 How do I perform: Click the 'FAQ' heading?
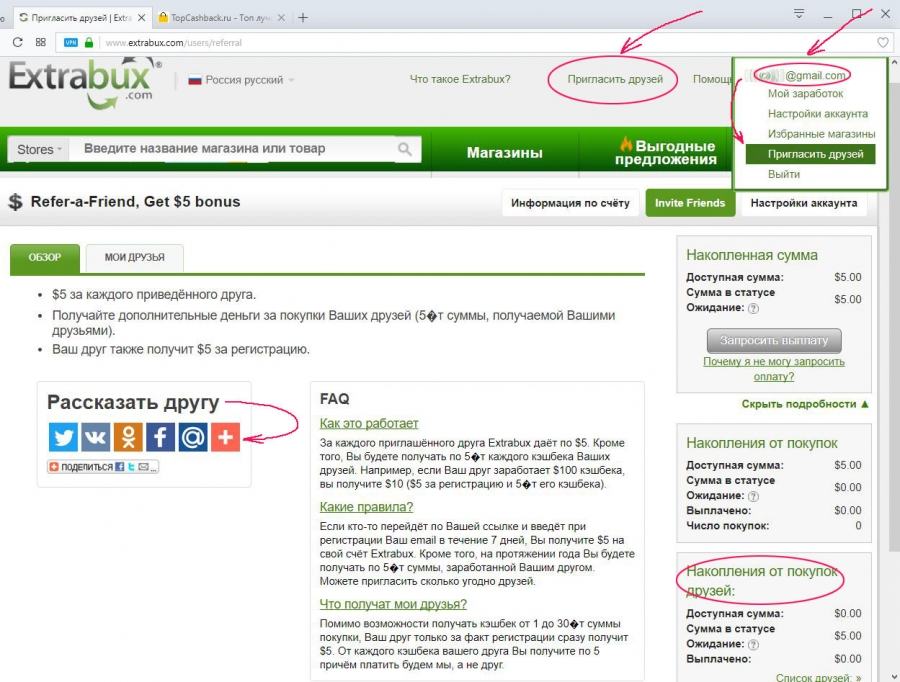coord(335,398)
